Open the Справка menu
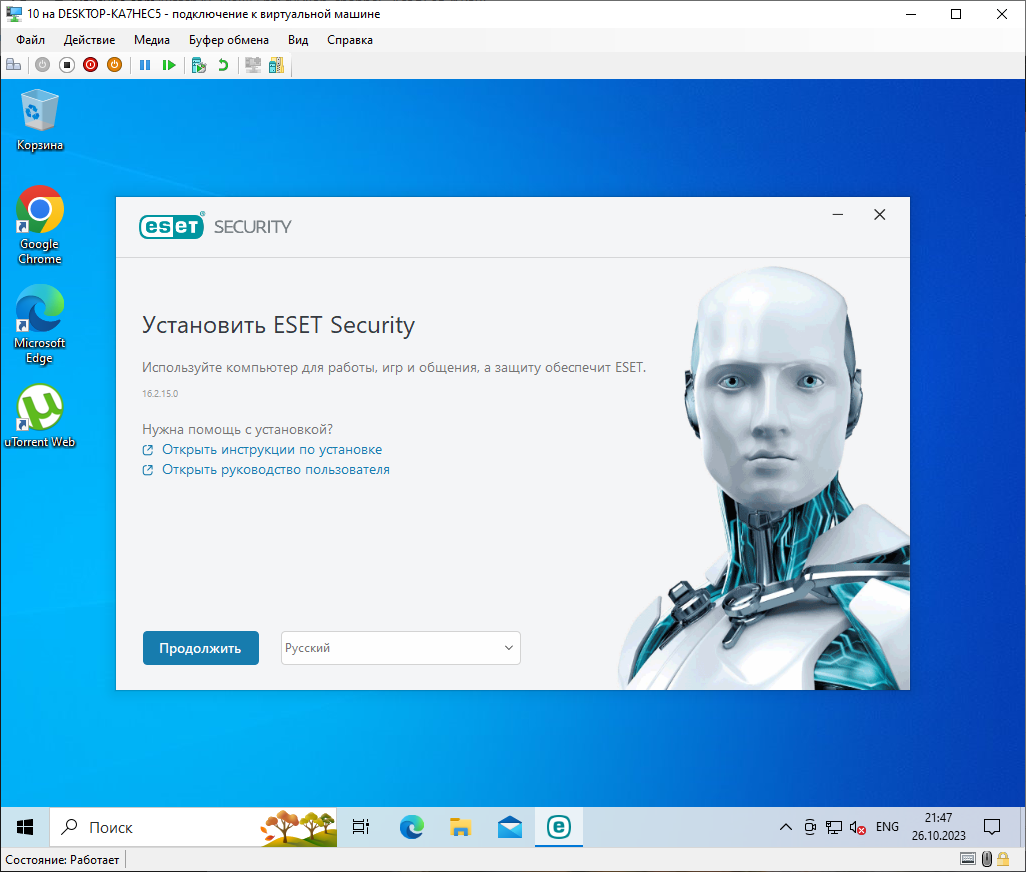Screen dimensions: 1026x872 coord(350,40)
